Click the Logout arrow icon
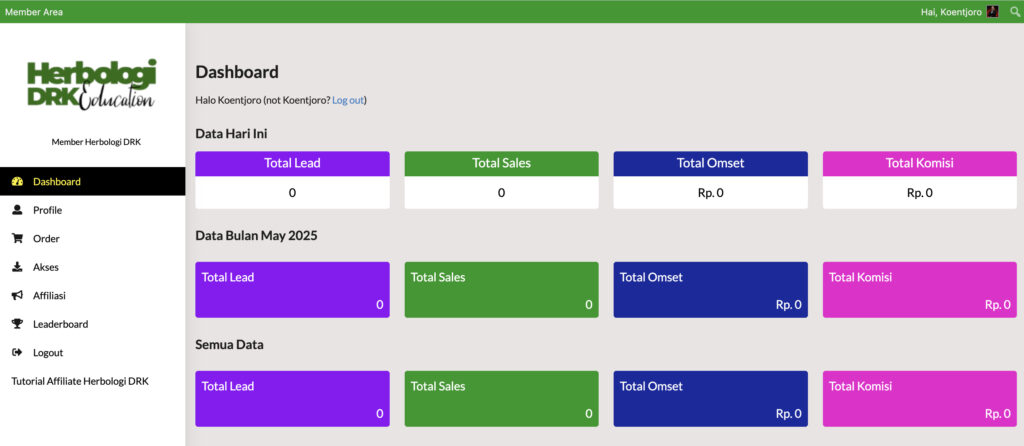 pyautogui.click(x=18, y=353)
